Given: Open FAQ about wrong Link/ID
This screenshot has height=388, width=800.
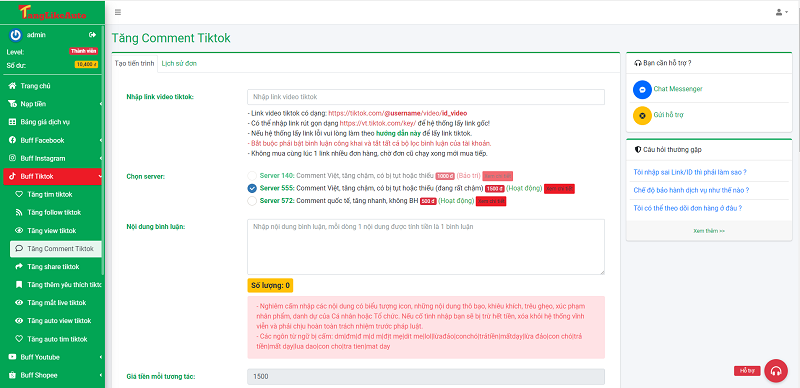Looking at the screenshot, I should click(x=690, y=172).
